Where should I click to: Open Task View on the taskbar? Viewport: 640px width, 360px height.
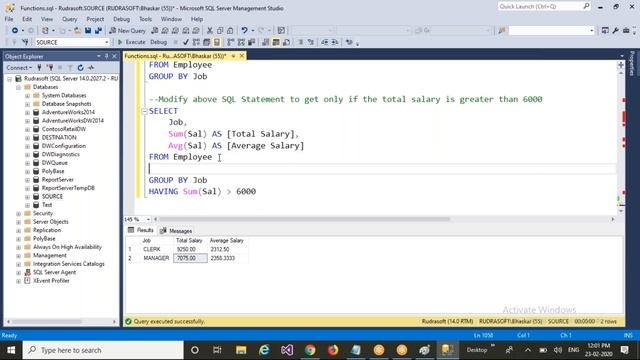pyautogui.click(x=217, y=350)
